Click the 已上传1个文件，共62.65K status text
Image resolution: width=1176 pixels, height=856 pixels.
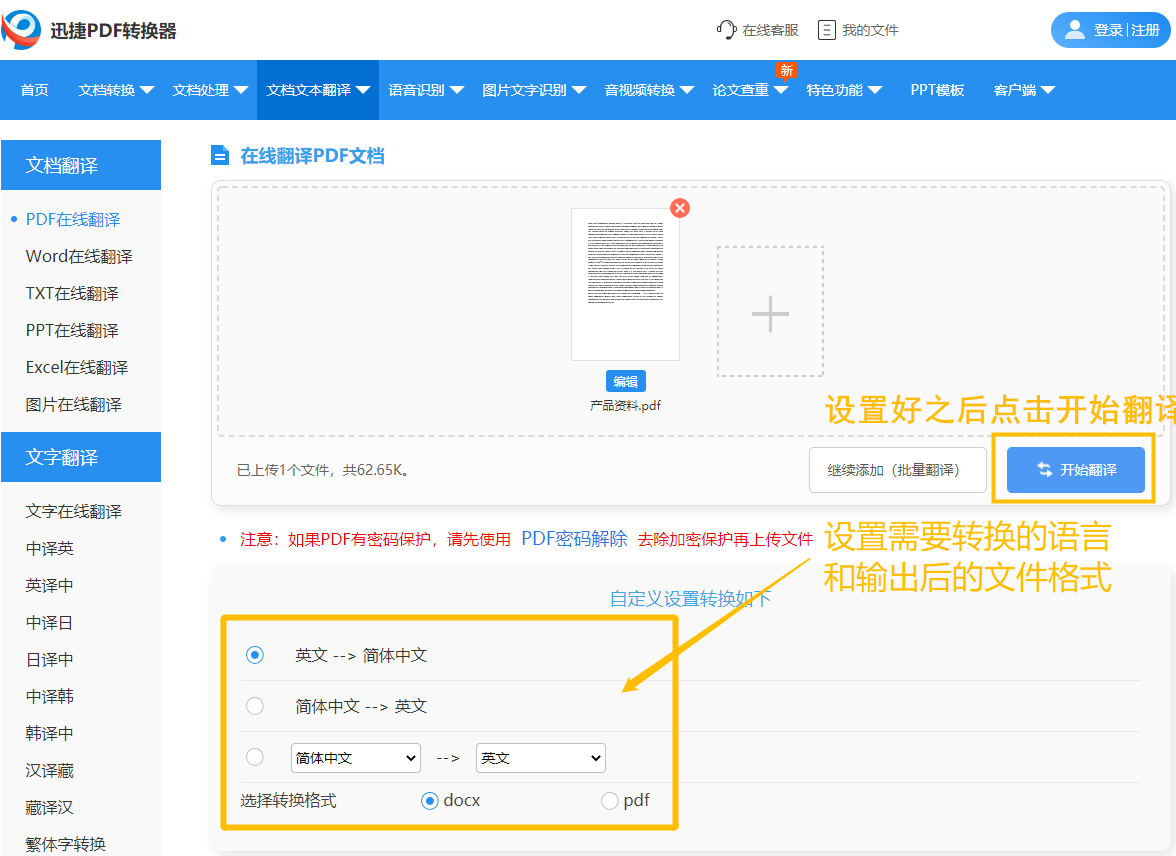point(322,470)
